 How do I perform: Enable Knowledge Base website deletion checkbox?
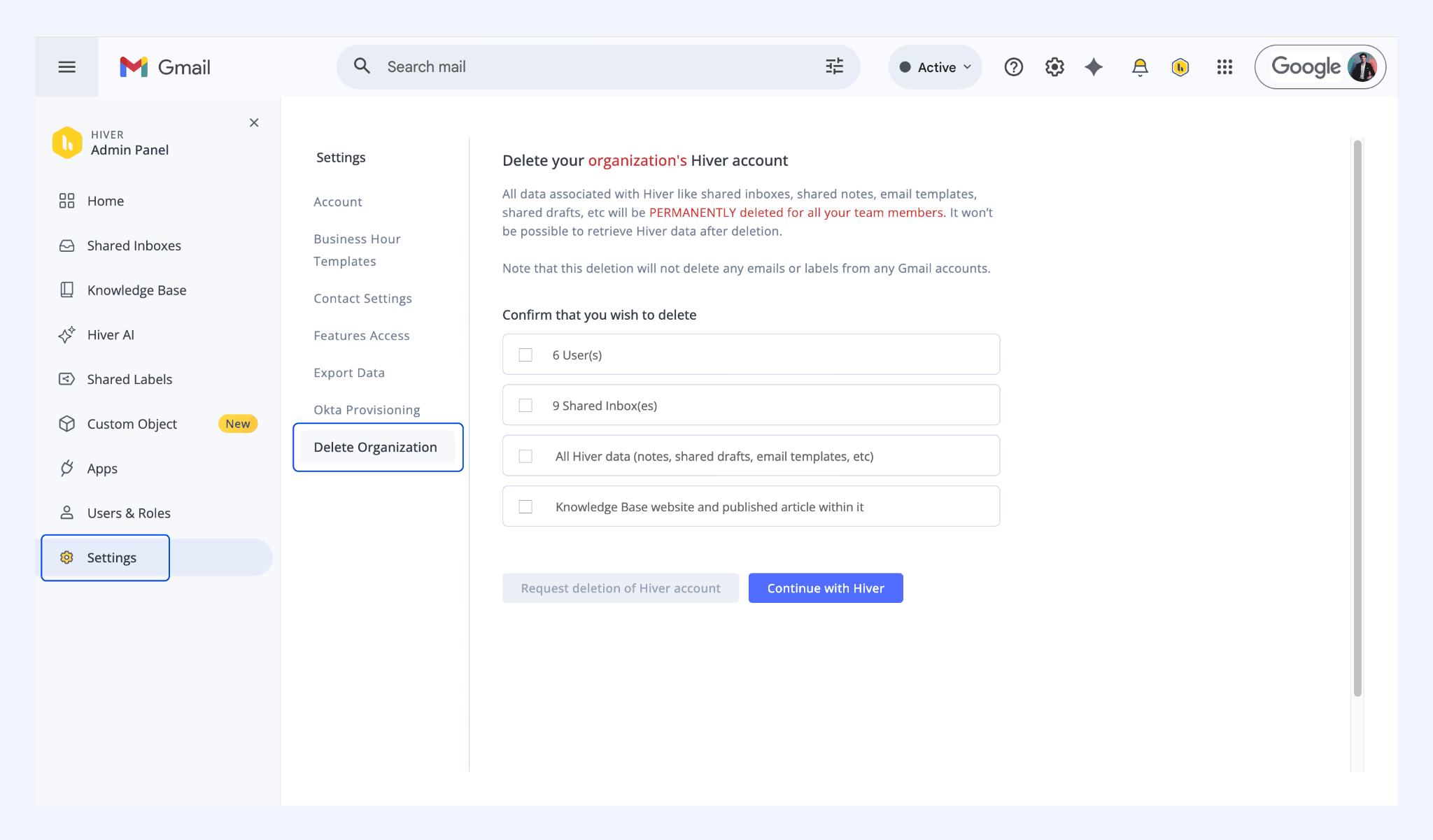click(525, 507)
